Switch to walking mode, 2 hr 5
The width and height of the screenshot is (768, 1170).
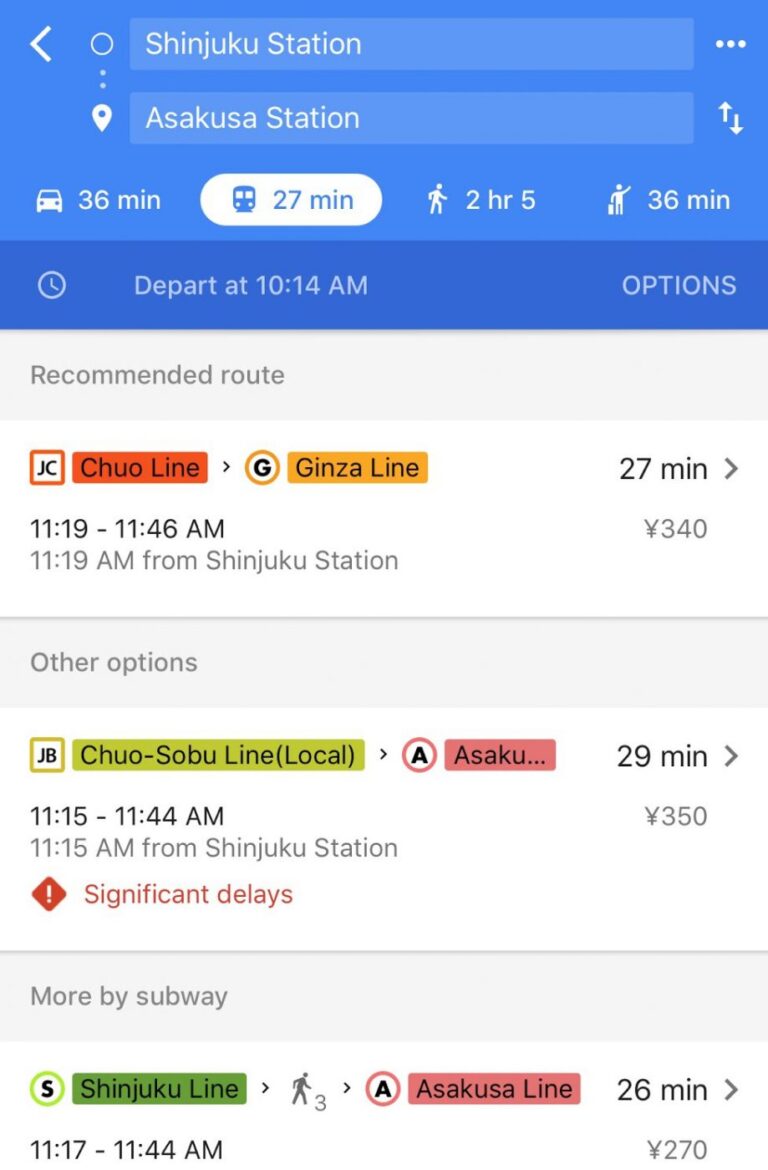(x=480, y=200)
